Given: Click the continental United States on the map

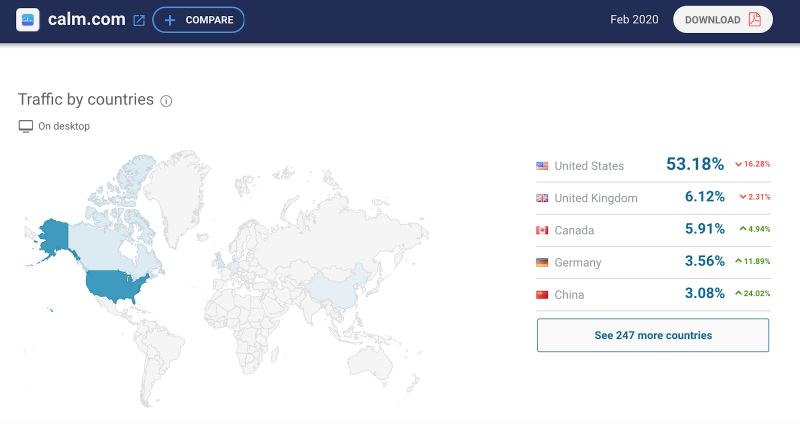Looking at the screenshot, I should coord(115,286).
